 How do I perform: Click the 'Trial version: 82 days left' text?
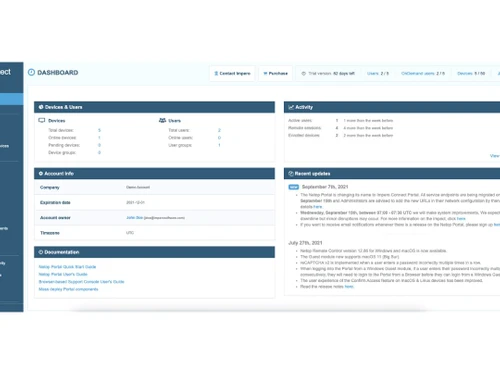[331, 73]
